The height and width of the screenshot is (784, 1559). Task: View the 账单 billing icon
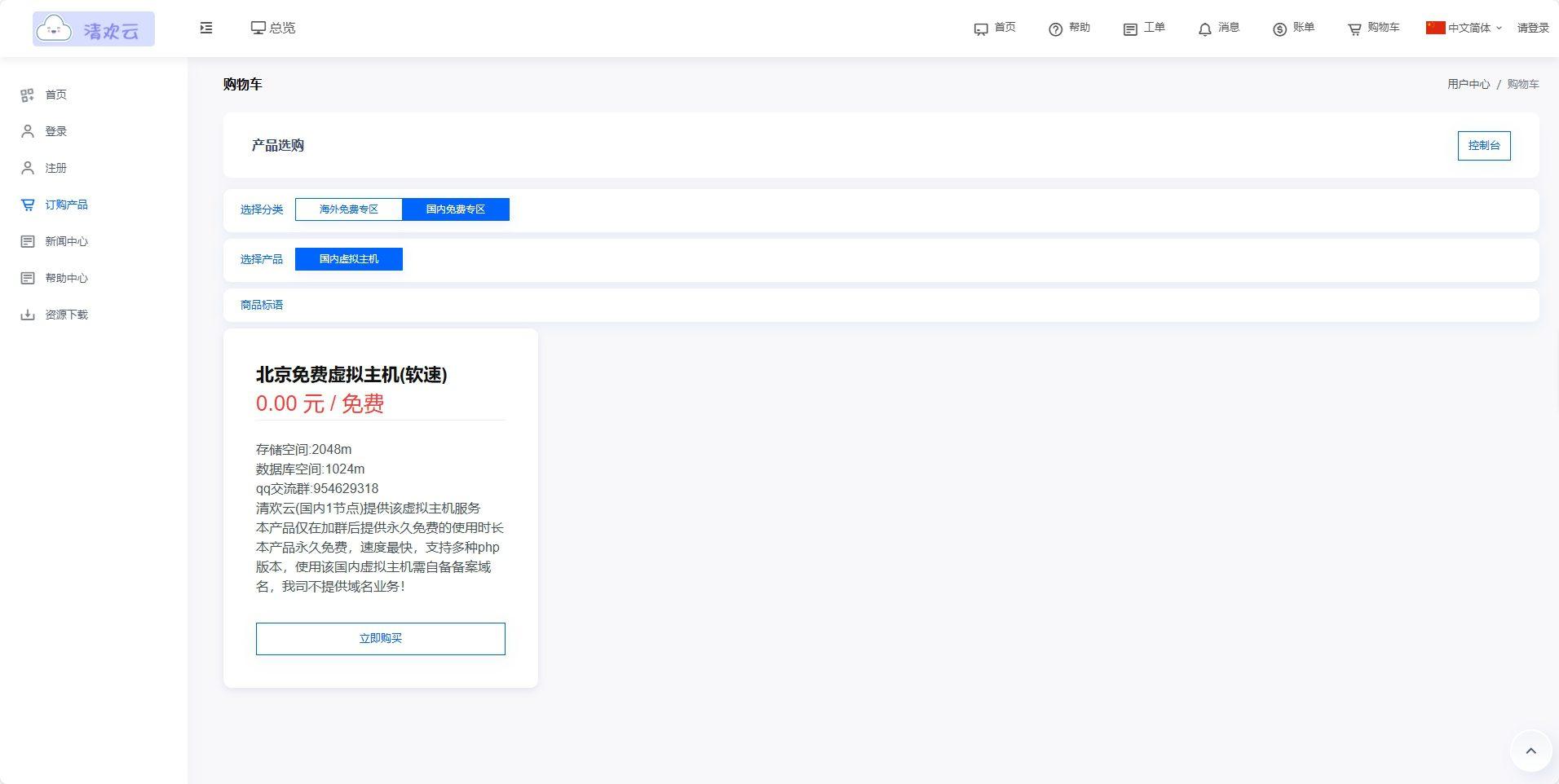coord(1292,28)
